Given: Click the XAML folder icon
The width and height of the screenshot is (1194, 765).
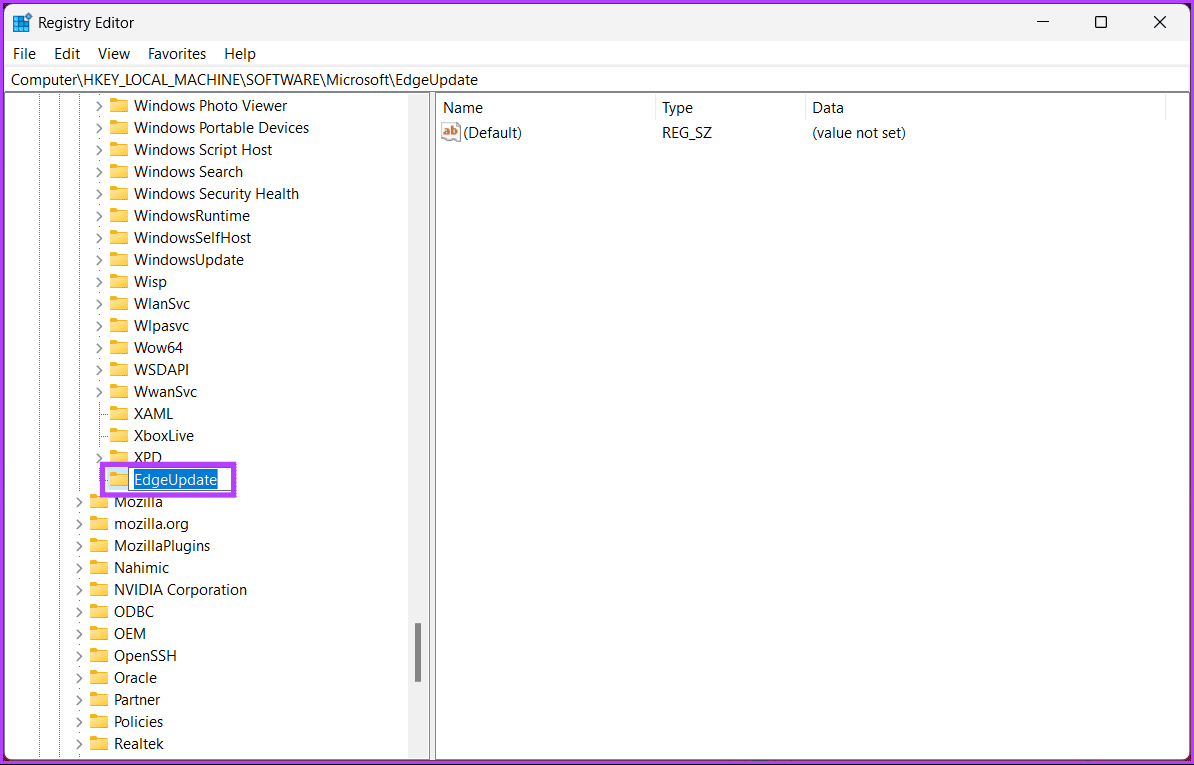Looking at the screenshot, I should [119, 414].
